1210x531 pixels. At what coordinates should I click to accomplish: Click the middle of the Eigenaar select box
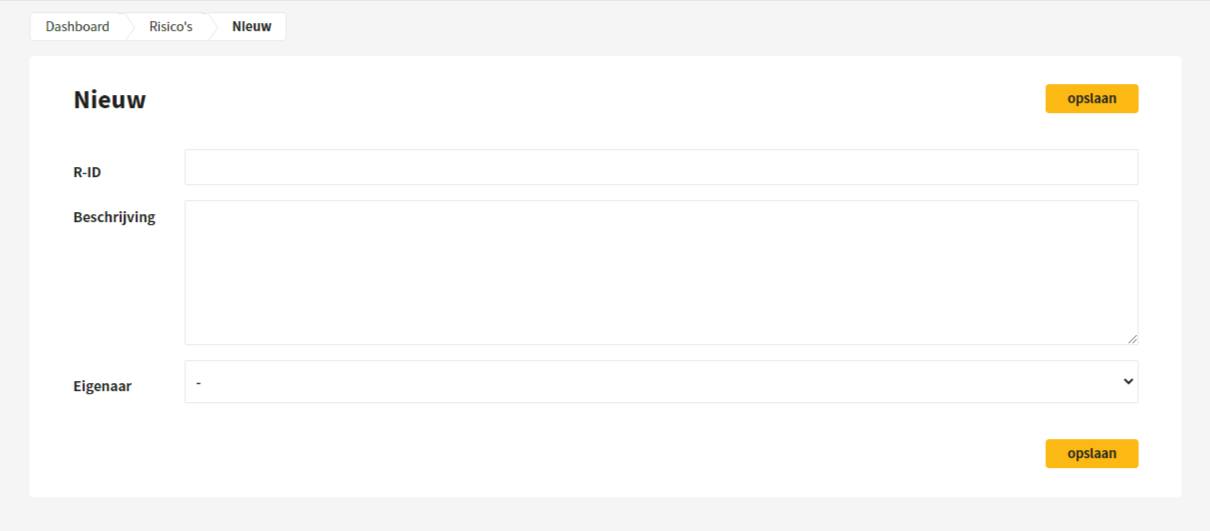pos(661,382)
